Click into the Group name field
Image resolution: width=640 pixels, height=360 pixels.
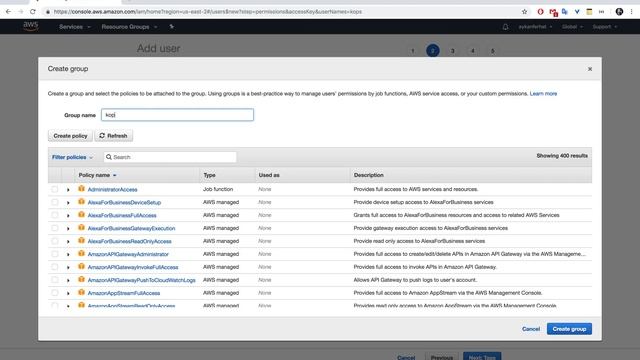pyautogui.click(x=177, y=115)
